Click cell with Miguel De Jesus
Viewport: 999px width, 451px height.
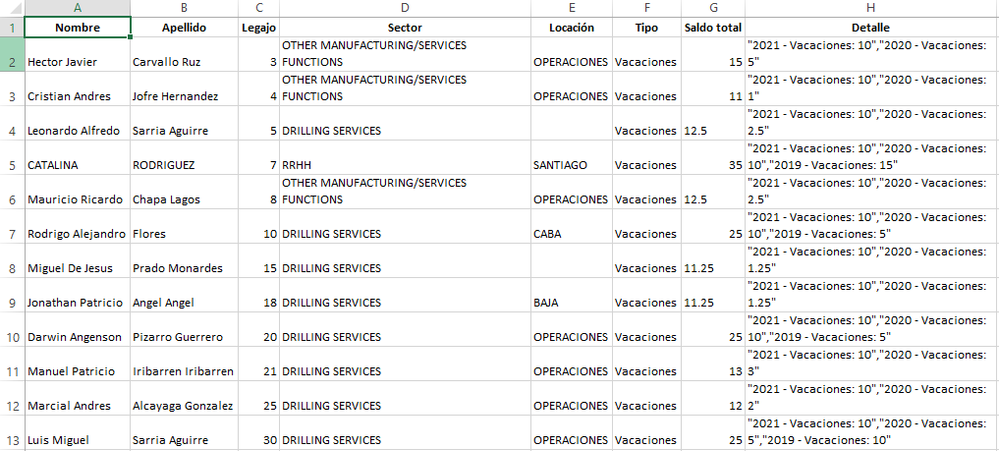click(78, 261)
